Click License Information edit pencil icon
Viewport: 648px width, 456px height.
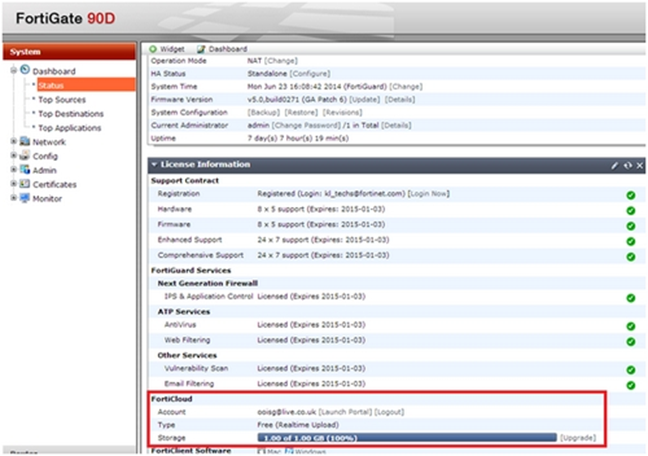615,165
